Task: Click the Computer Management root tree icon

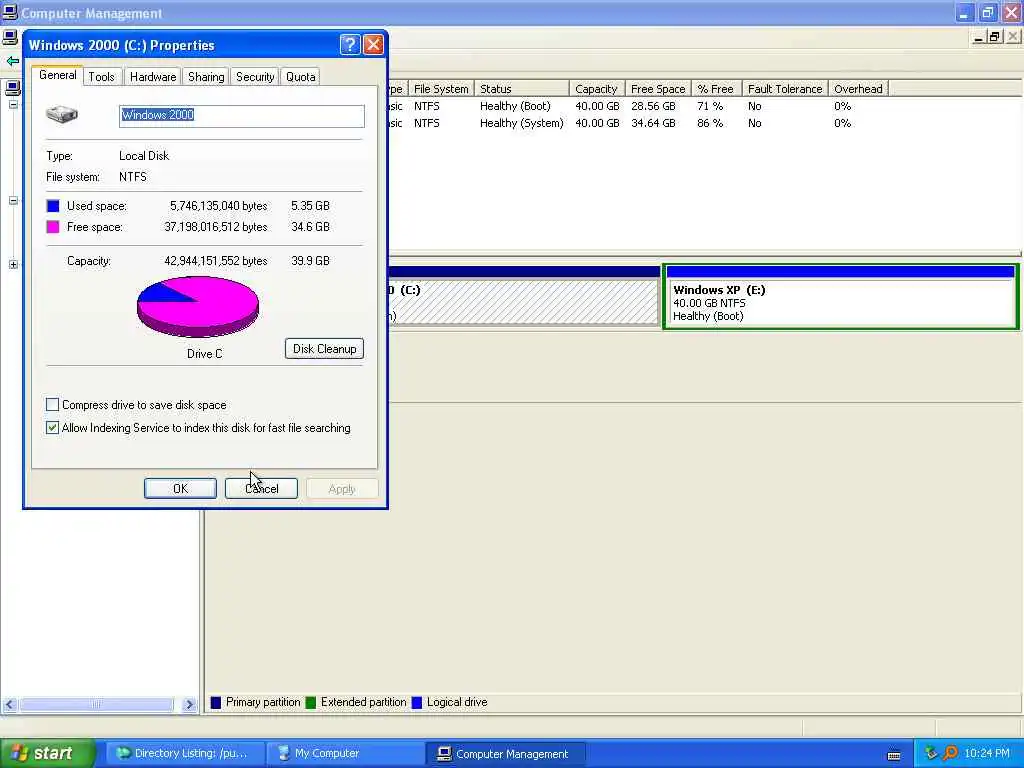Action: (x=12, y=88)
